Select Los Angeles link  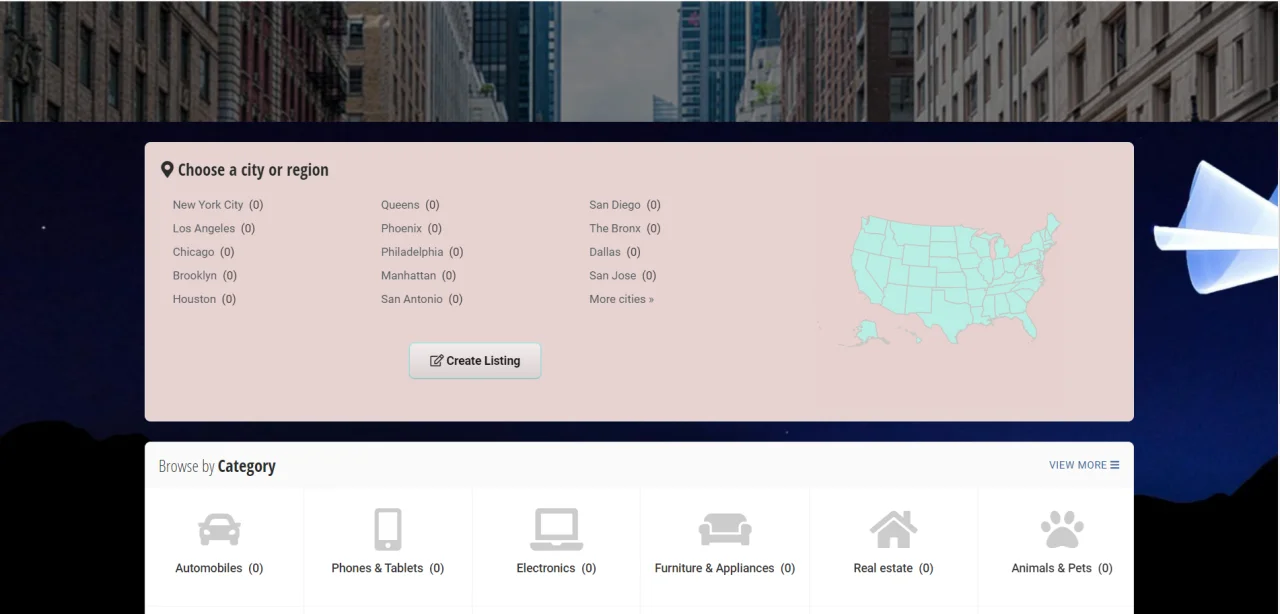pyautogui.click(x=204, y=228)
